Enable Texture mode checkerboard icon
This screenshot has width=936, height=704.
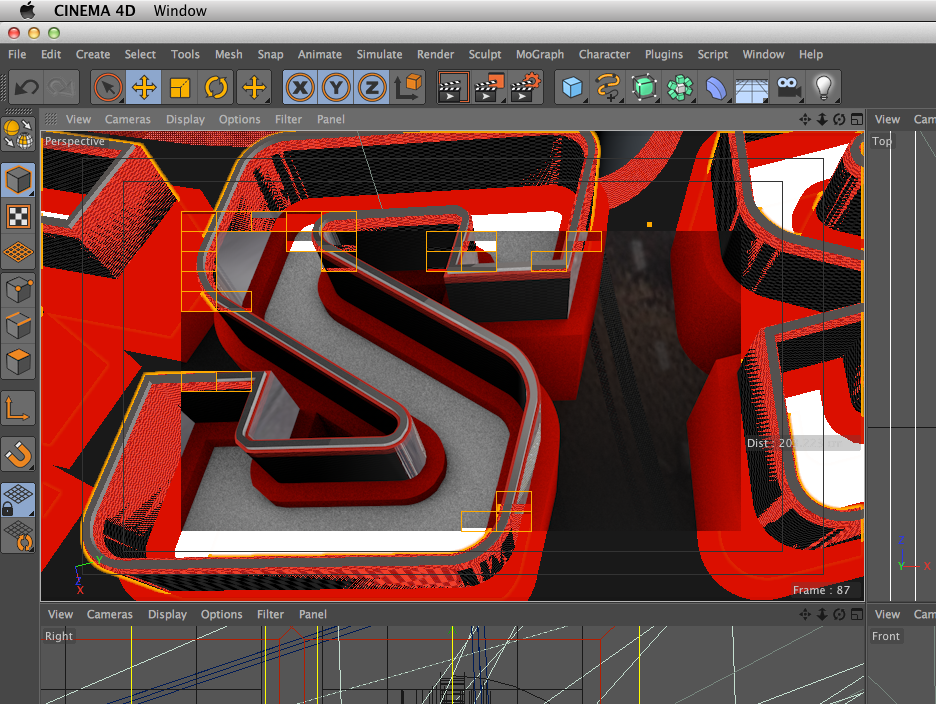pyautogui.click(x=18, y=216)
